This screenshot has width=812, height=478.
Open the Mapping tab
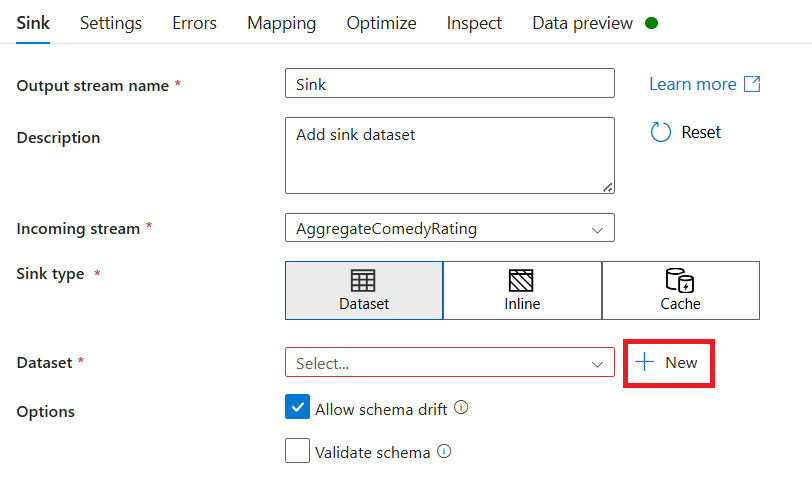click(x=281, y=22)
